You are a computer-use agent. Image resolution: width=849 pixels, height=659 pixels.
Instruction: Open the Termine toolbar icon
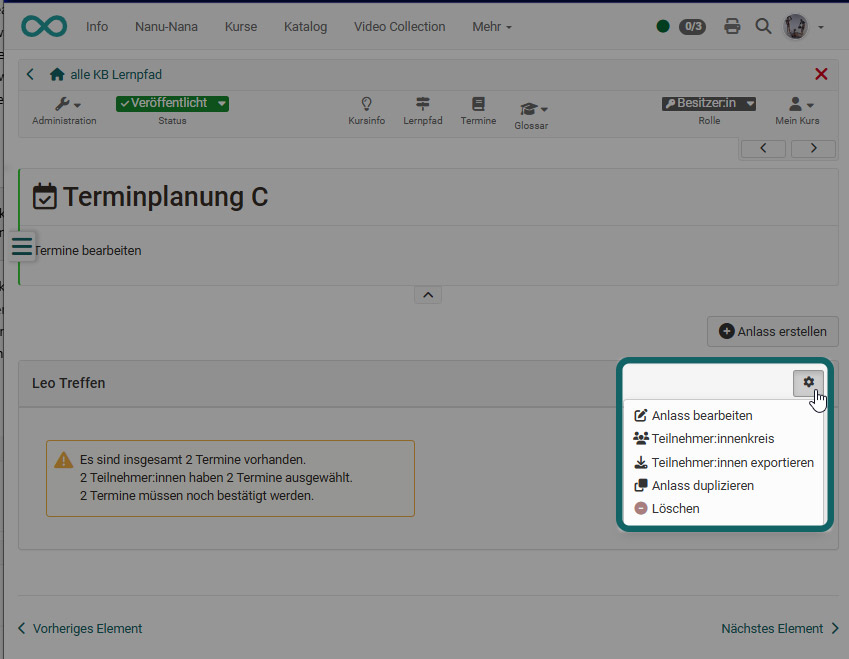tap(478, 110)
